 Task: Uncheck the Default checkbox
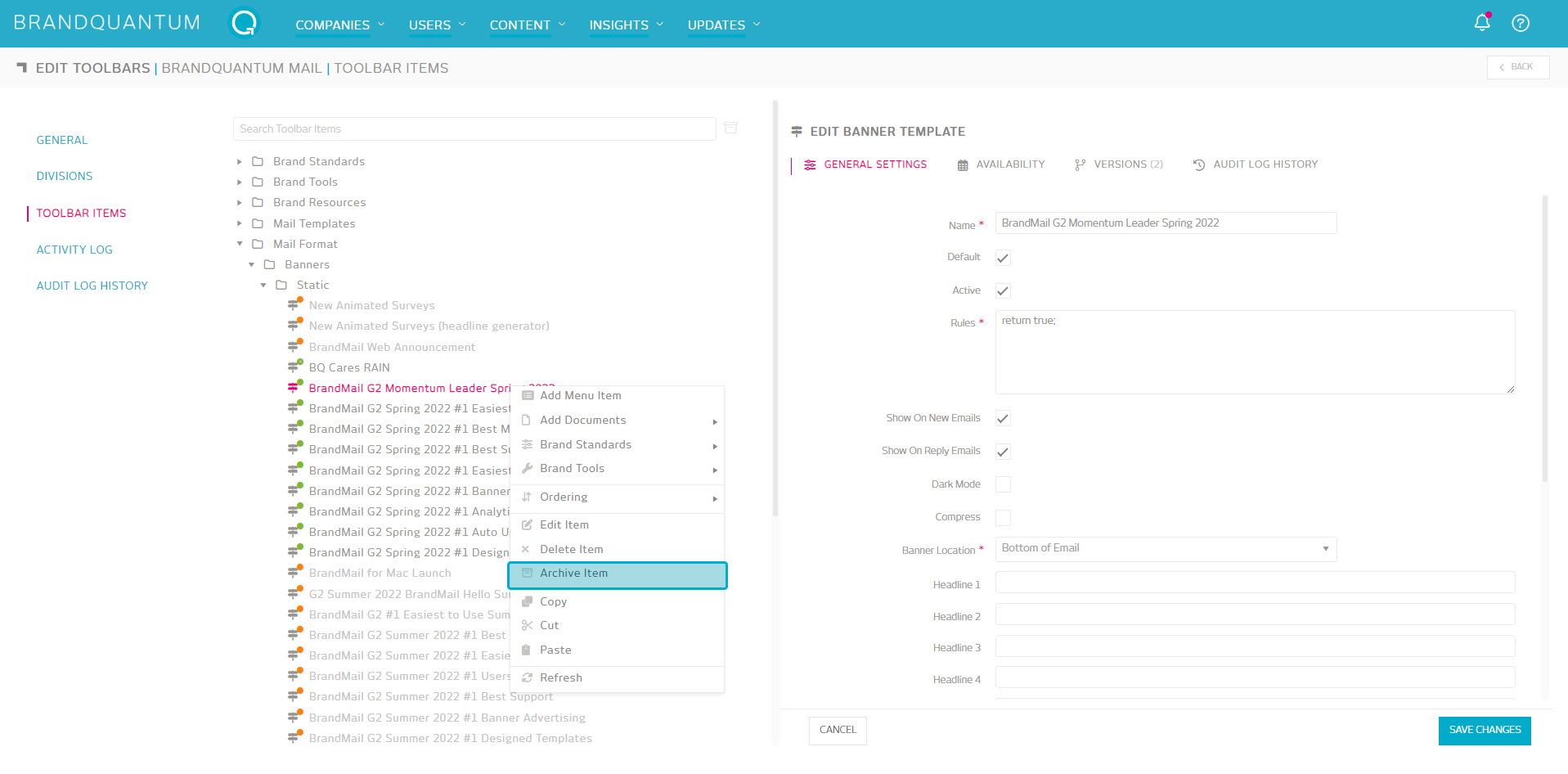(x=1003, y=258)
